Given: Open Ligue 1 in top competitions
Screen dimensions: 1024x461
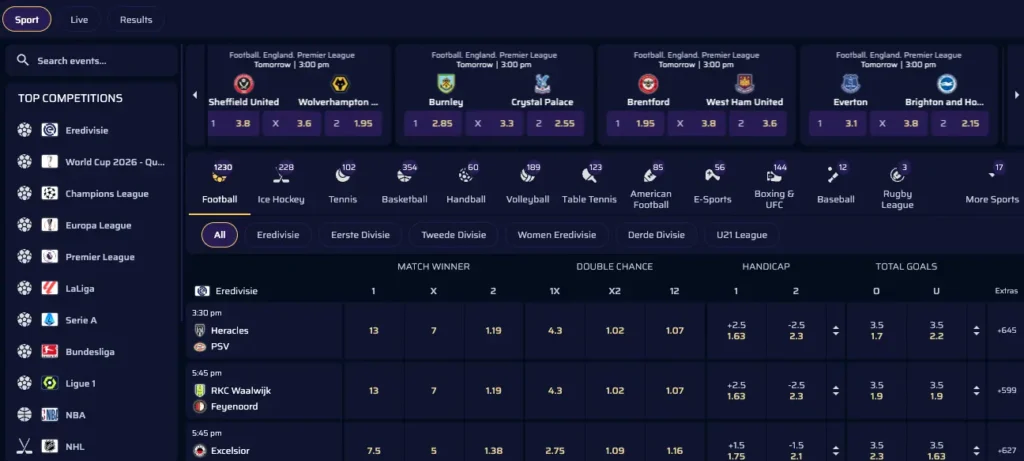Looking at the screenshot, I should pos(91,384).
